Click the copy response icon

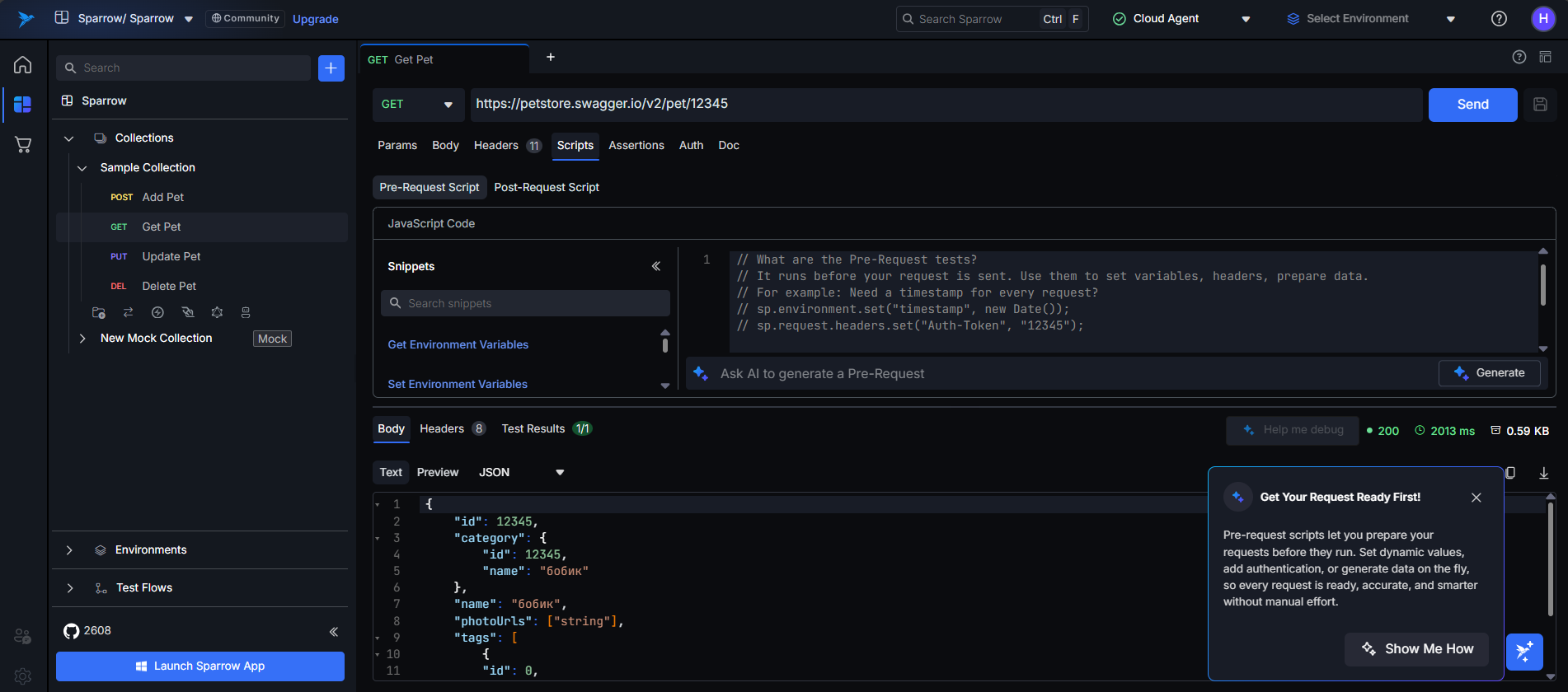coord(1510,473)
